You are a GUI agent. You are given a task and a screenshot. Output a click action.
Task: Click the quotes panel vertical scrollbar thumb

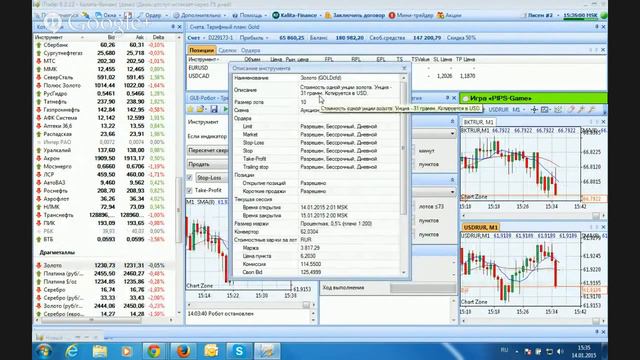pyautogui.click(x=178, y=210)
